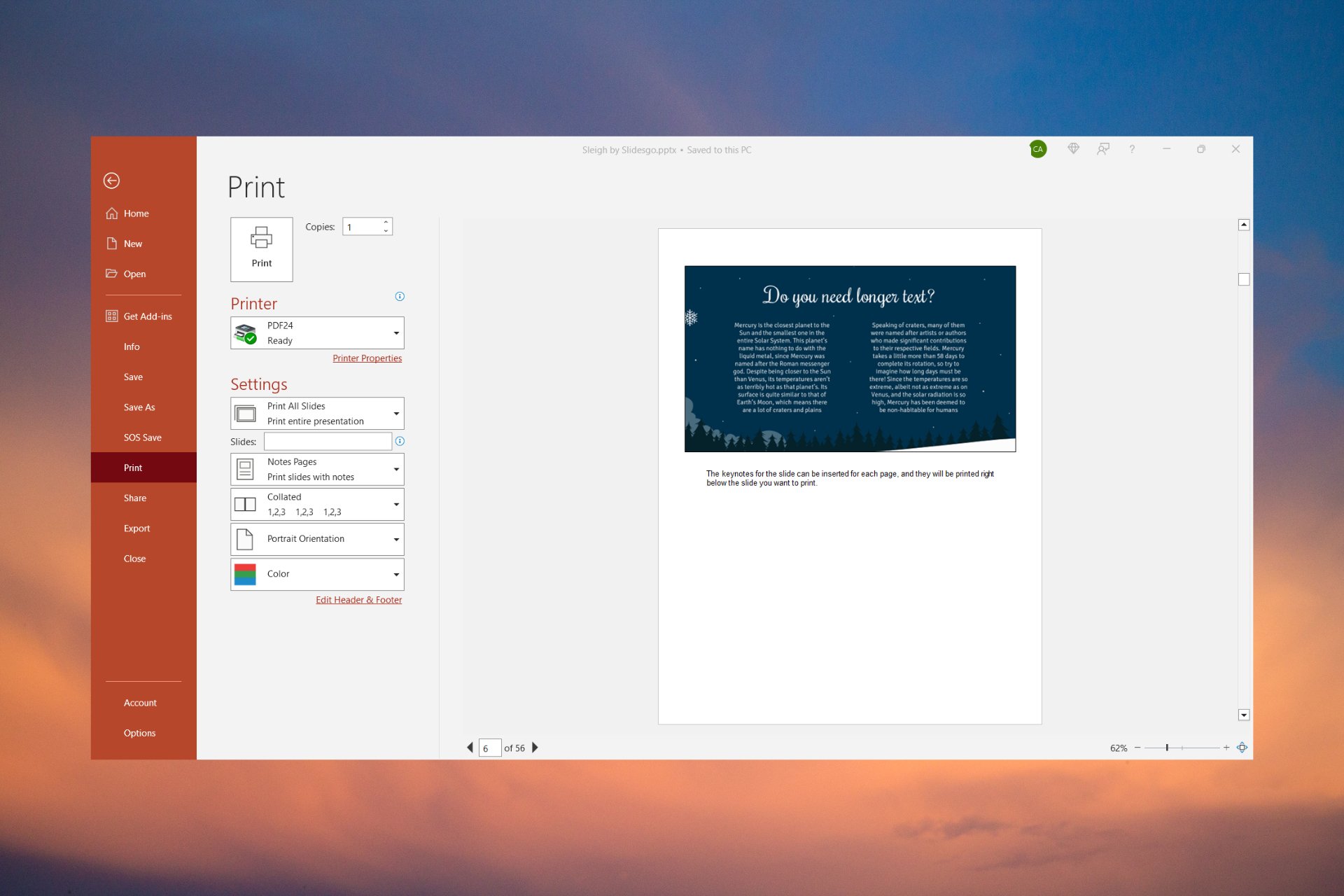Open the Get Add-ins page
This screenshot has width=1344, height=896.
click(x=147, y=316)
